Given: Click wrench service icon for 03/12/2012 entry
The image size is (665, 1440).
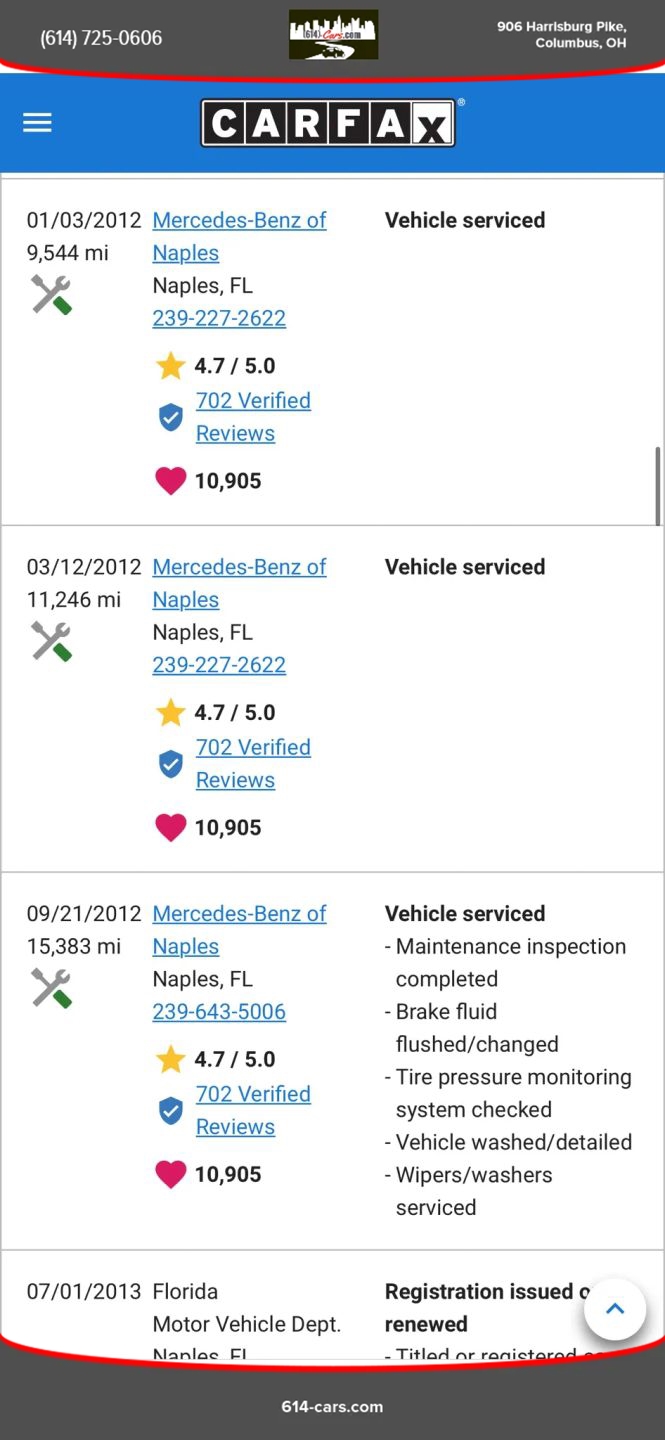Looking at the screenshot, I should coord(51,642).
